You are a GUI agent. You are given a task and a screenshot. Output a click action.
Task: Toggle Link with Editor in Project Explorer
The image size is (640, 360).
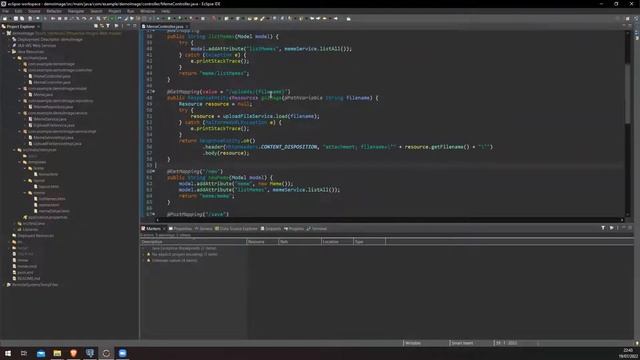click(x=102, y=26)
